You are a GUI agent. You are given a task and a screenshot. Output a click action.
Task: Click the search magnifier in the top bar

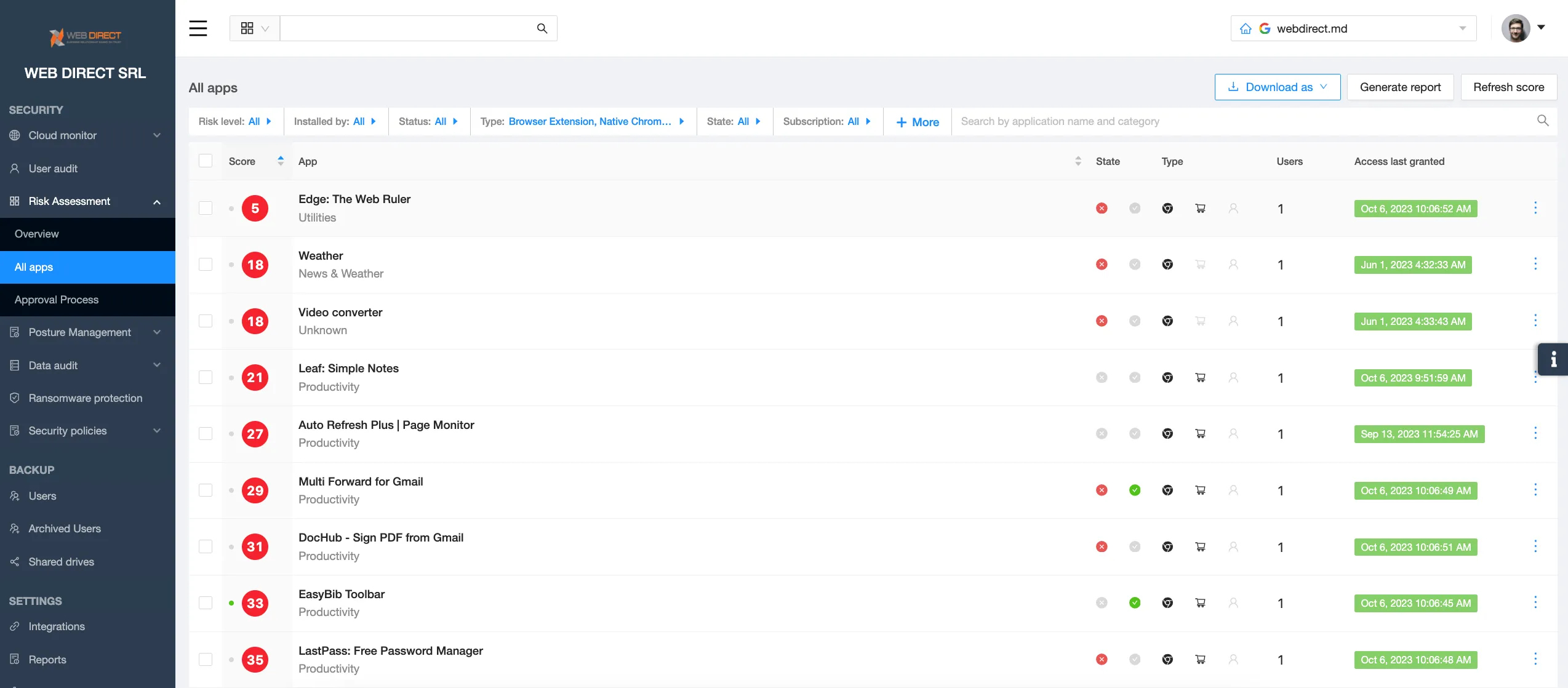[542, 28]
